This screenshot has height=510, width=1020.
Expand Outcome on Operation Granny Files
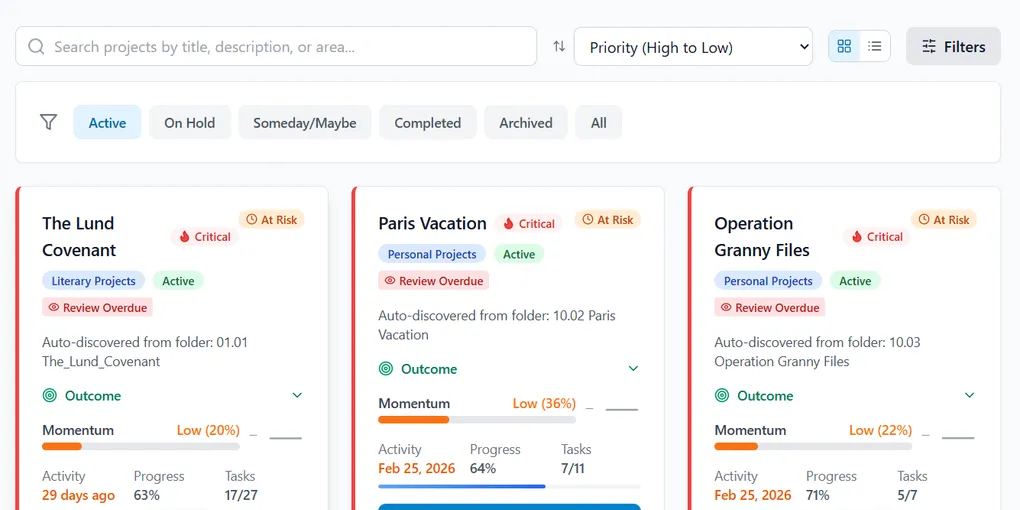point(969,396)
